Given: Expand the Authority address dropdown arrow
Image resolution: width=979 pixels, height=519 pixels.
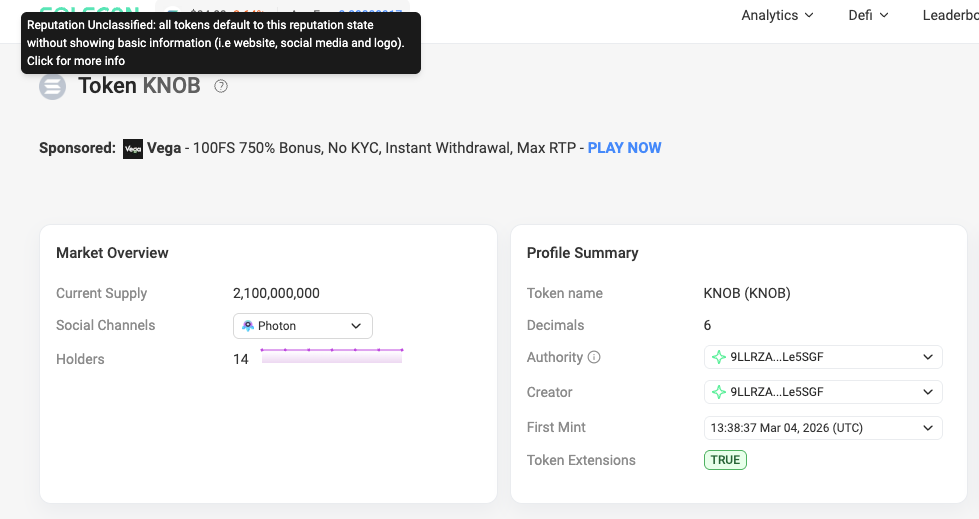Looking at the screenshot, I should click(927, 357).
